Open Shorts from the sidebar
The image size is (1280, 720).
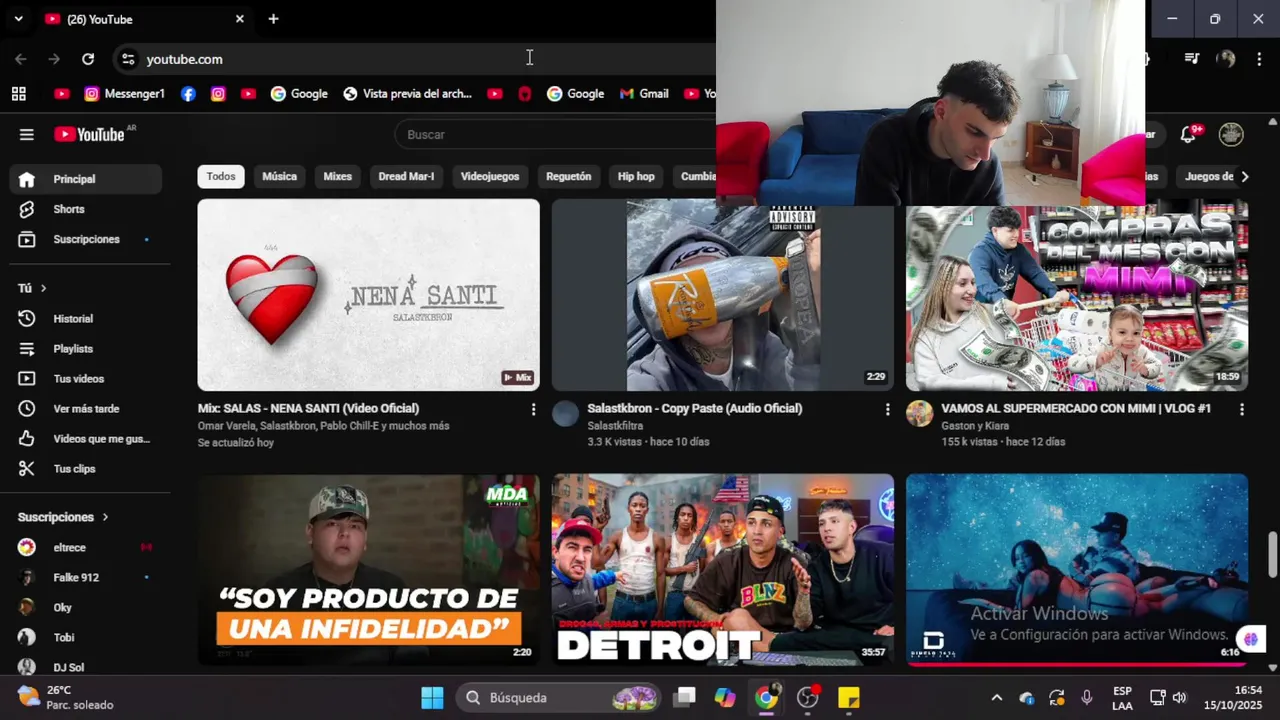coord(86,209)
